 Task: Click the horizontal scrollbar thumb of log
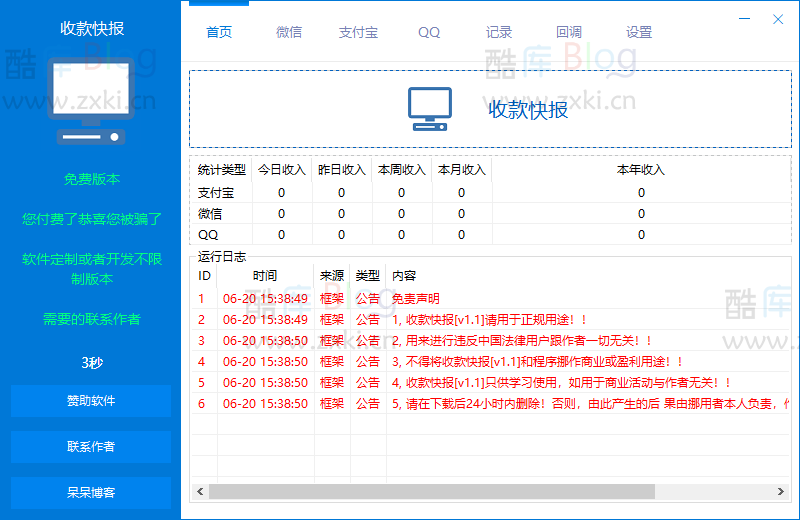point(432,491)
